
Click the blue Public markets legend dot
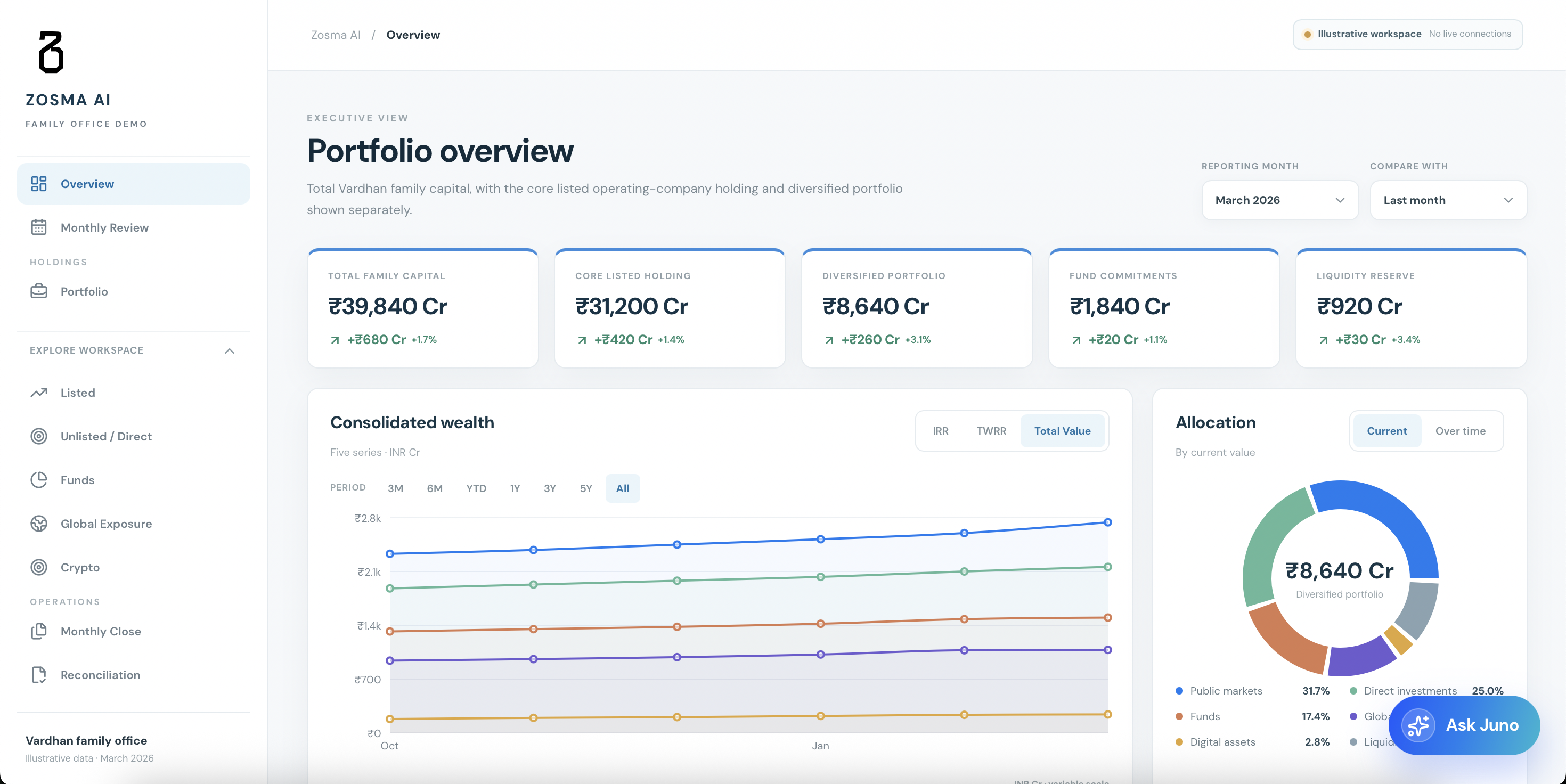[1179, 691]
